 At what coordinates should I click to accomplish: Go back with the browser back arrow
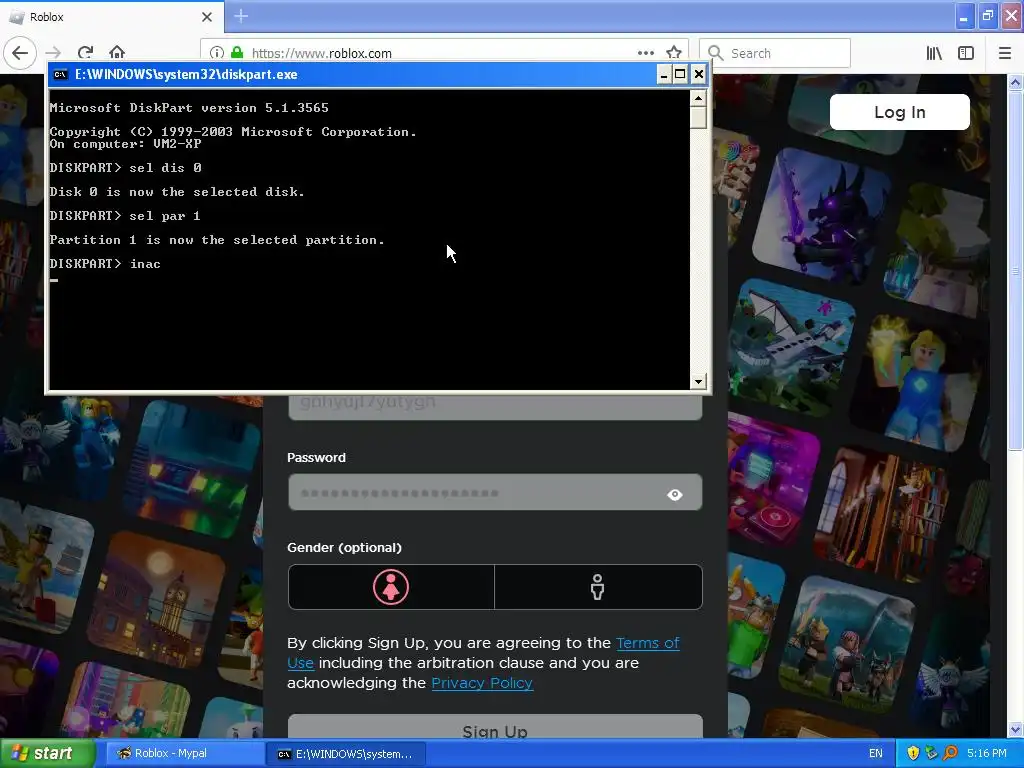pos(20,53)
